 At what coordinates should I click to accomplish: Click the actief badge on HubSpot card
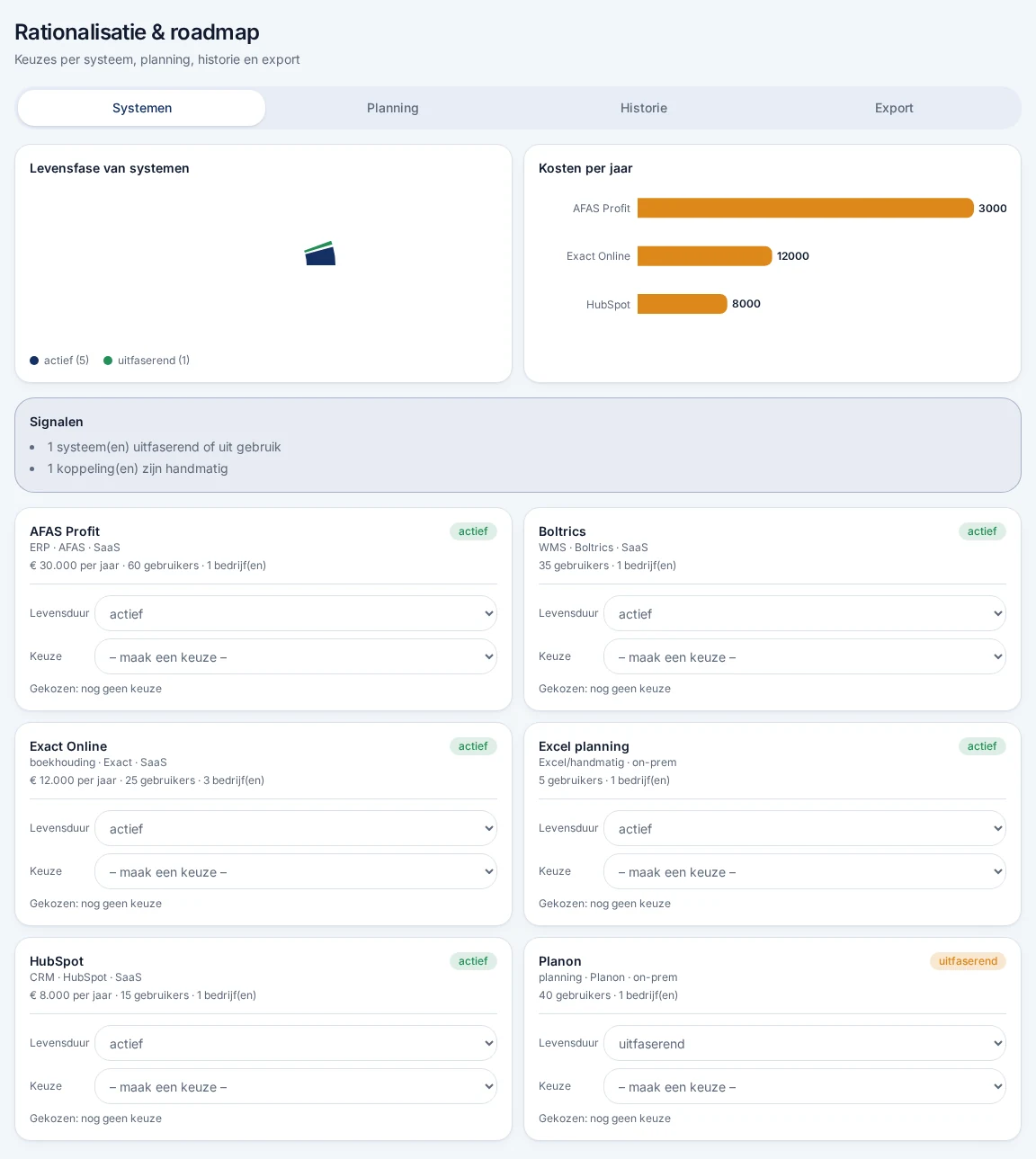click(473, 961)
